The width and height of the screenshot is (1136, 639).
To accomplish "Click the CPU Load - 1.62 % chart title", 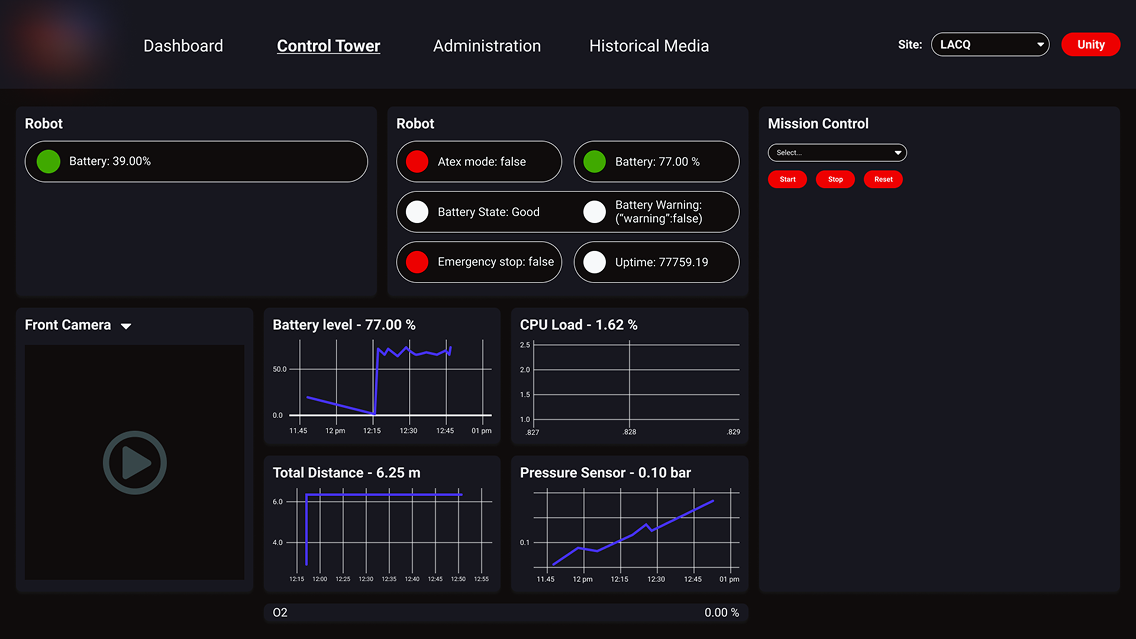I will (579, 325).
